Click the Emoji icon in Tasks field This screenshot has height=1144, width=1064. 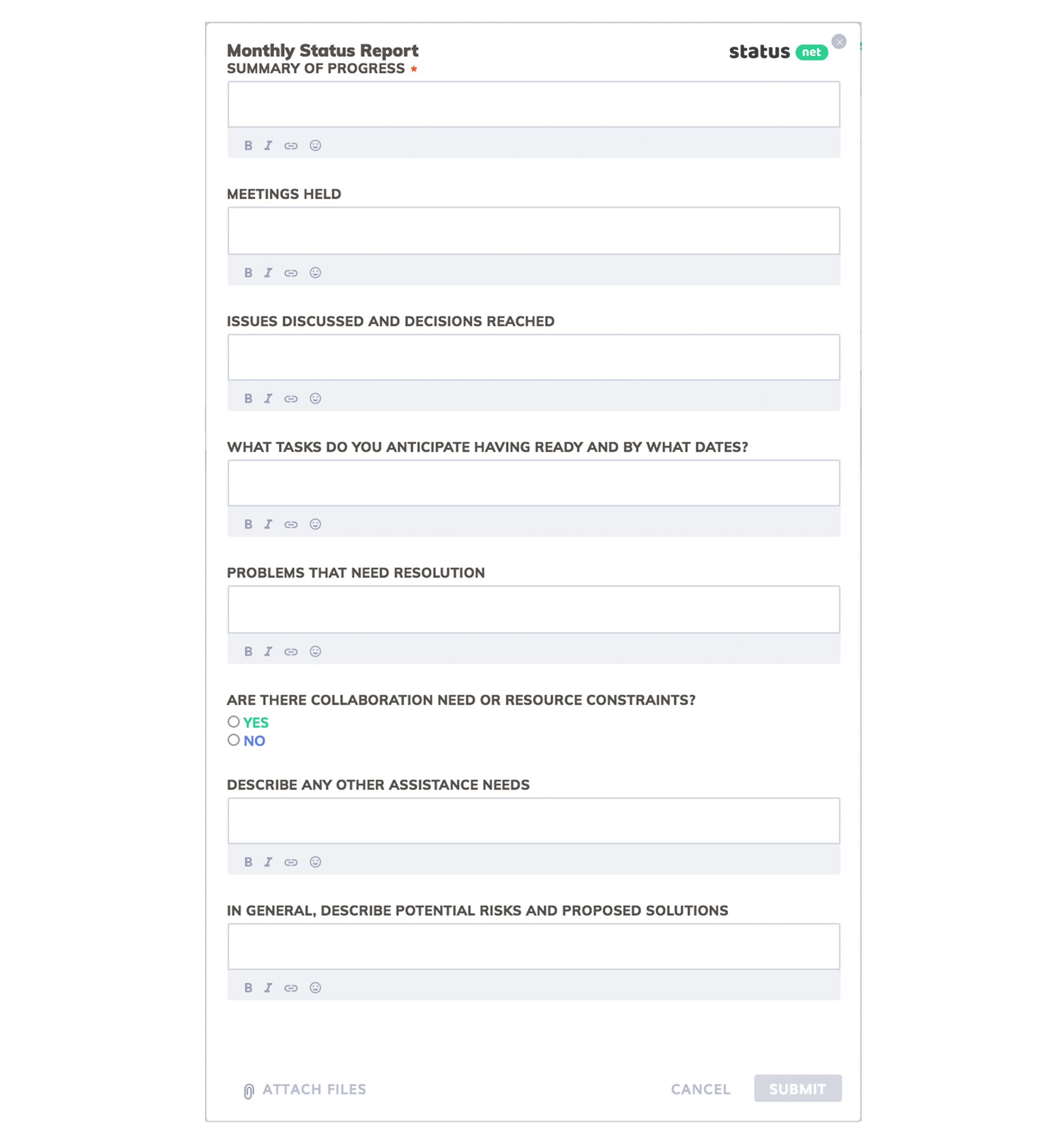coord(315,524)
